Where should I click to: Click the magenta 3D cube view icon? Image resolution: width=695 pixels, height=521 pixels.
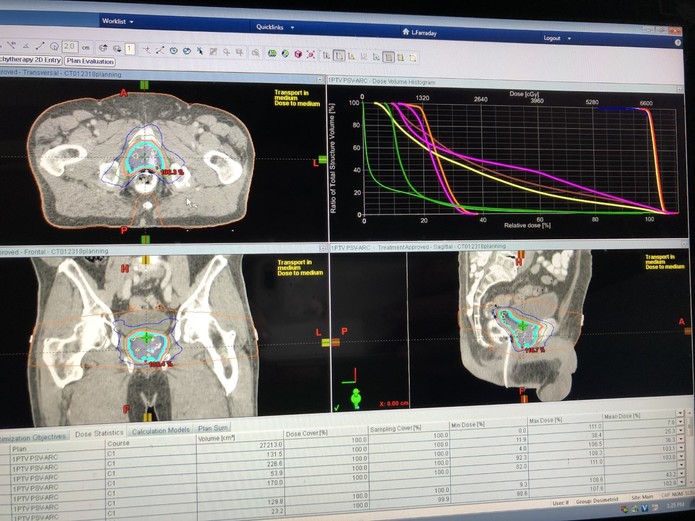pyautogui.click(x=298, y=54)
